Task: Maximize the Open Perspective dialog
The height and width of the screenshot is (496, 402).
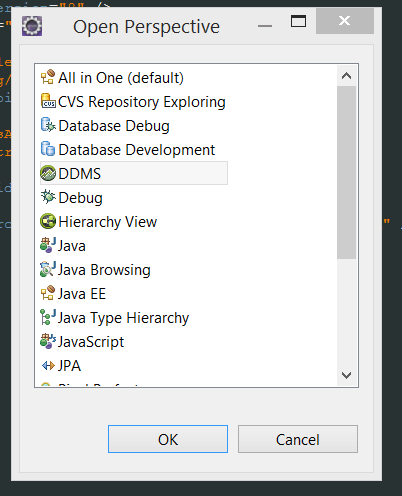Action: click(298, 21)
